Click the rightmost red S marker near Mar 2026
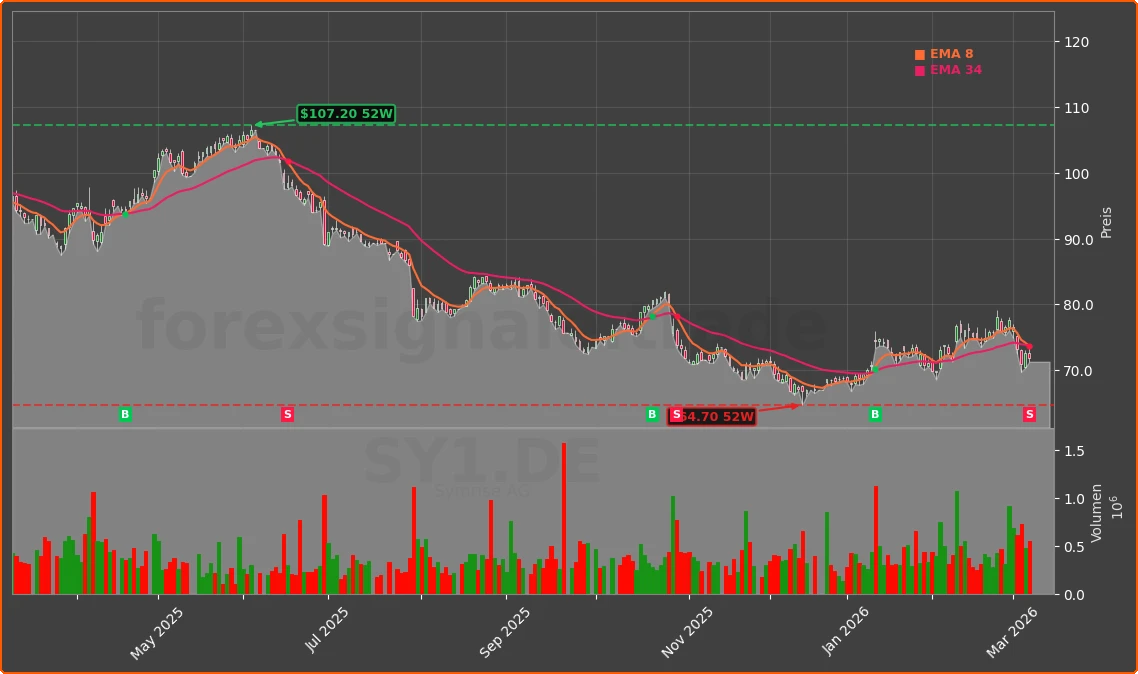The height and width of the screenshot is (674, 1138). click(1029, 414)
